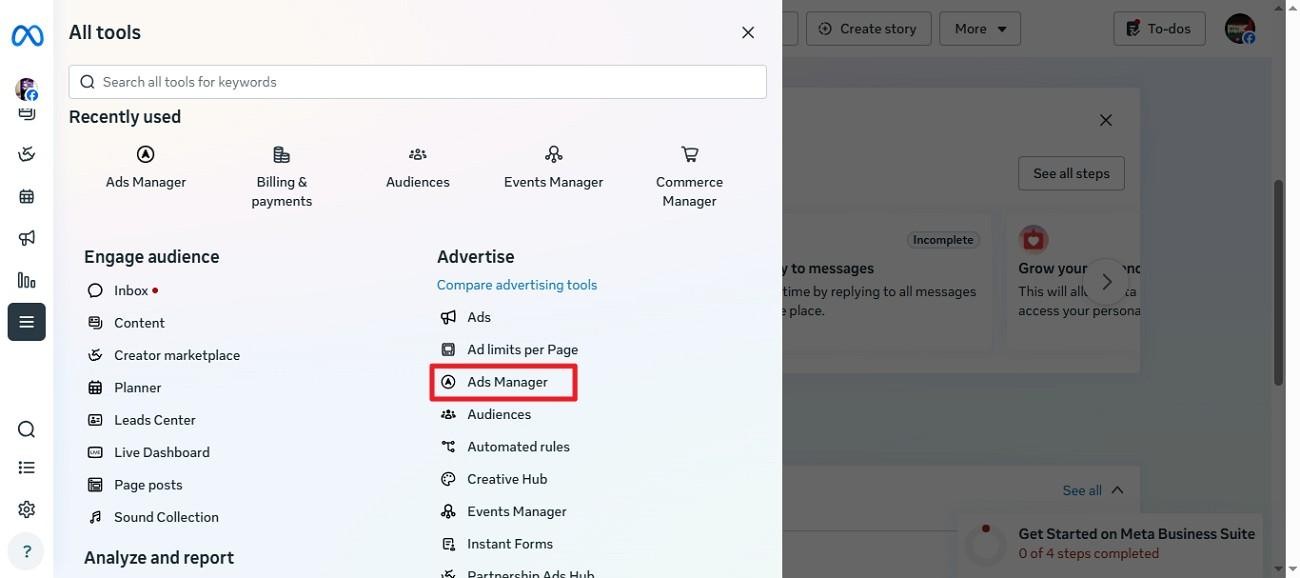
Task: Click the See all steps button
Action: (x=1071, y=173)
